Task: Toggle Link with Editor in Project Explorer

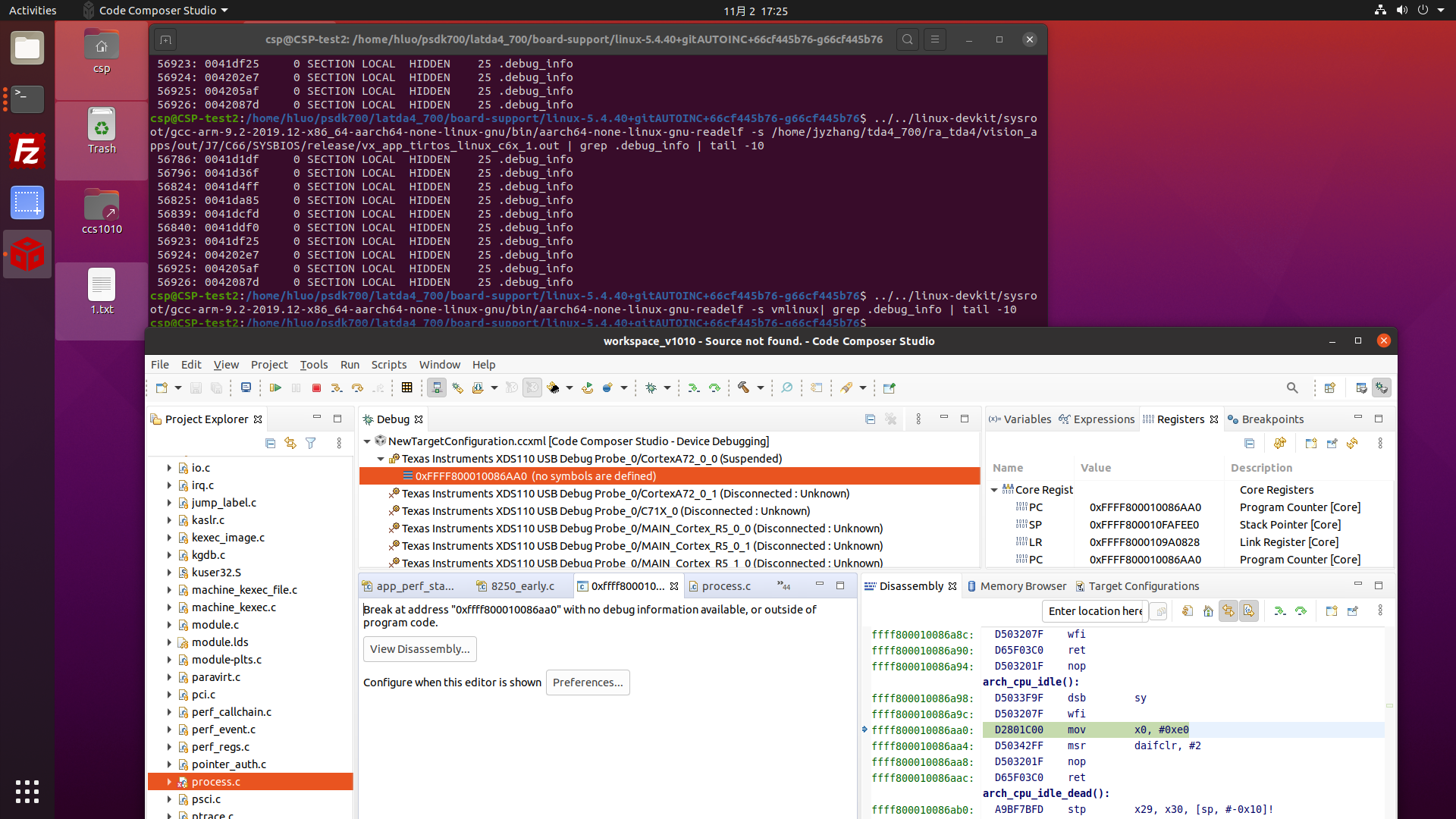Action: [290, 443]
